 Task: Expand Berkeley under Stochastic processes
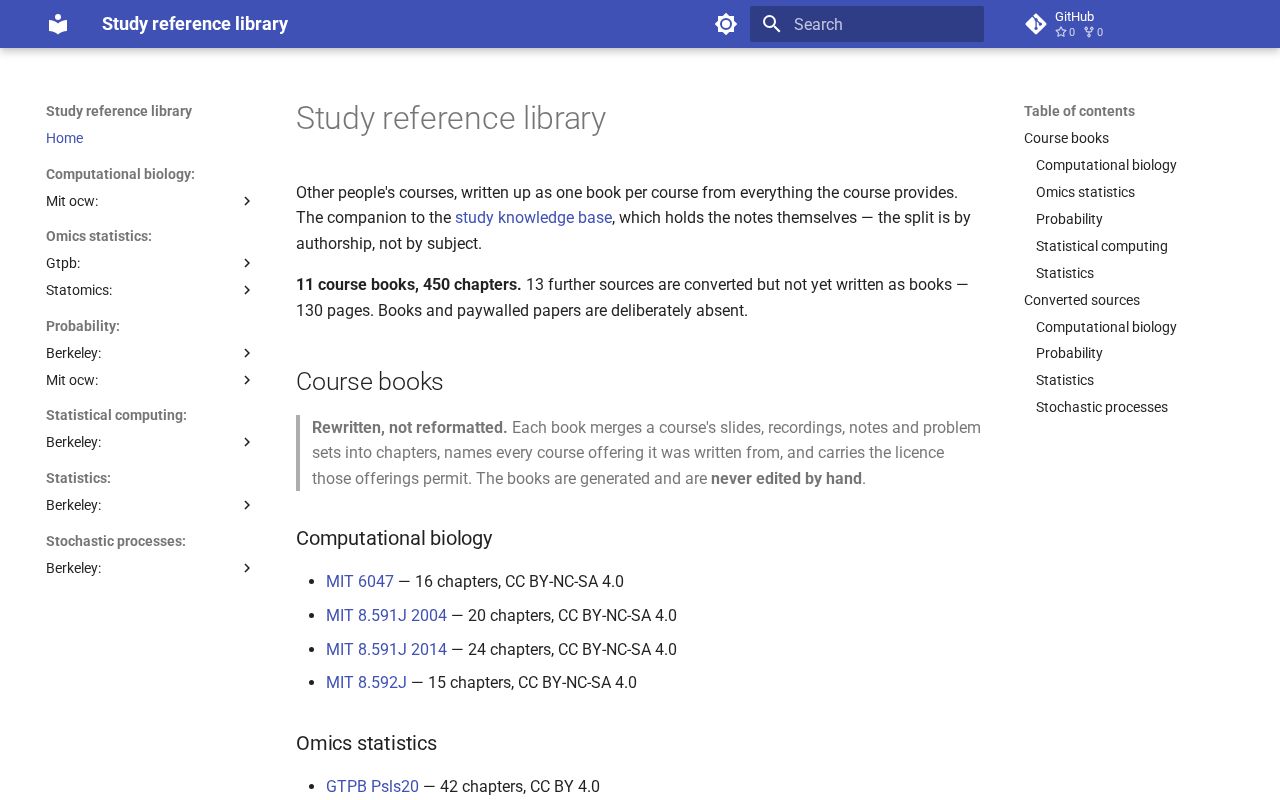(x=247, y=568)
